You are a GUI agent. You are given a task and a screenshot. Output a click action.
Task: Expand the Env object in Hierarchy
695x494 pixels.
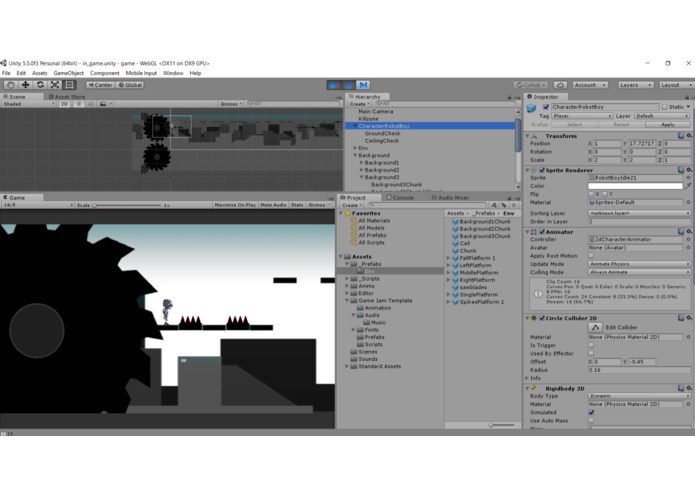point(355,148)
